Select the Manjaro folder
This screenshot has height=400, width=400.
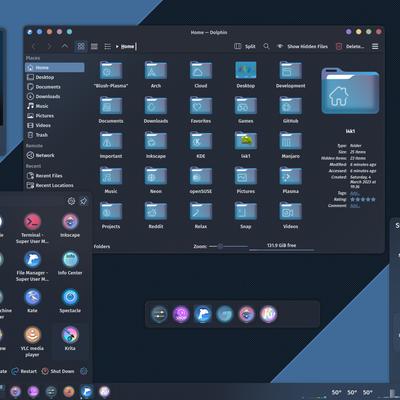(x=290, y=144)
